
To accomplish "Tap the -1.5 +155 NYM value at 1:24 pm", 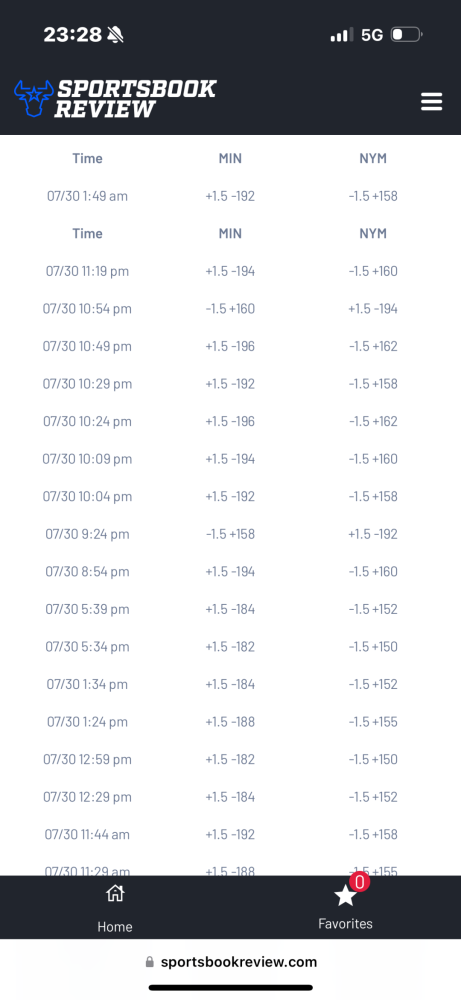I will pos(373,722).
